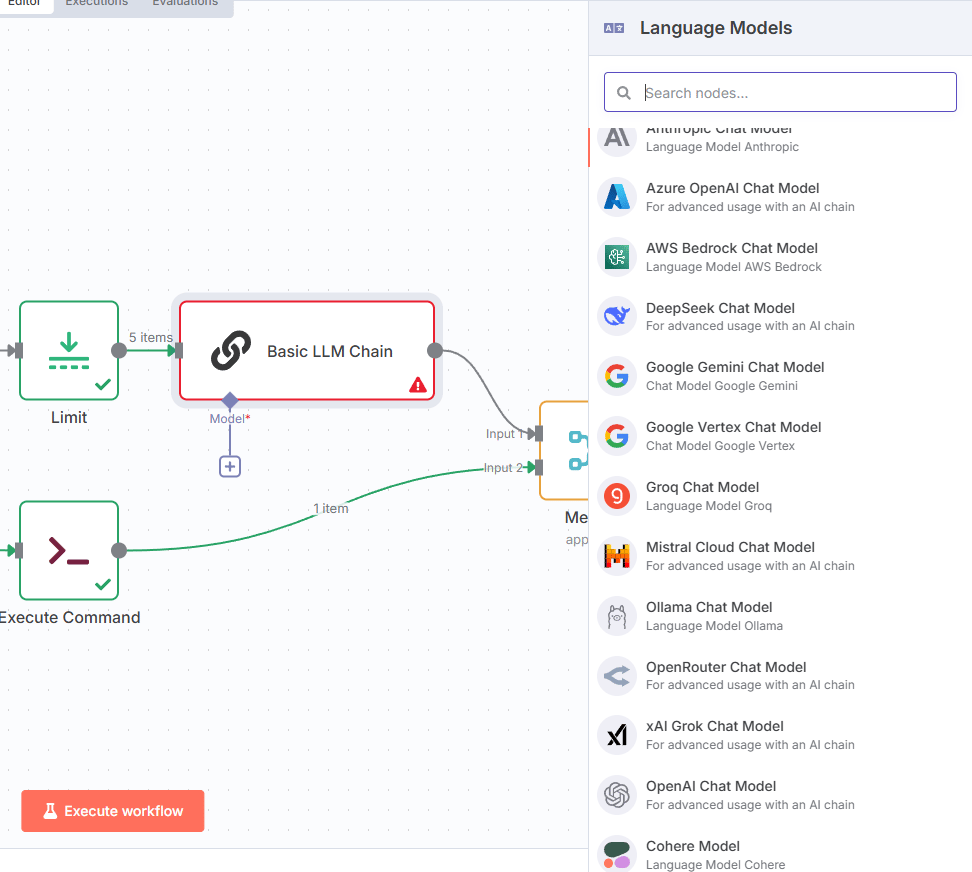Click the 'Language Models' panel heading
972x872 pixels.
[x=716, y=28]
